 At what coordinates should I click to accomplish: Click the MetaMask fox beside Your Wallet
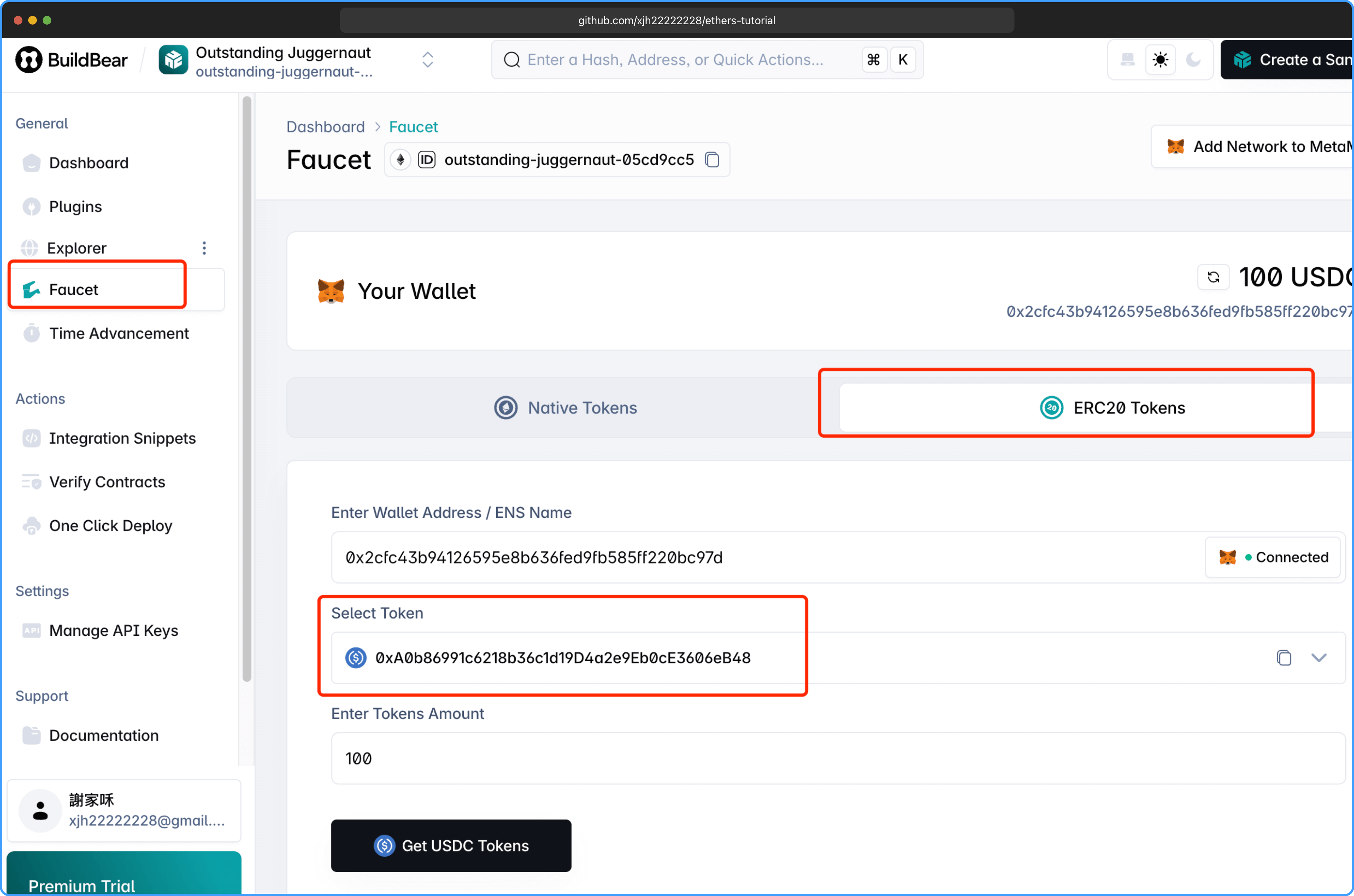click(331, 291)
